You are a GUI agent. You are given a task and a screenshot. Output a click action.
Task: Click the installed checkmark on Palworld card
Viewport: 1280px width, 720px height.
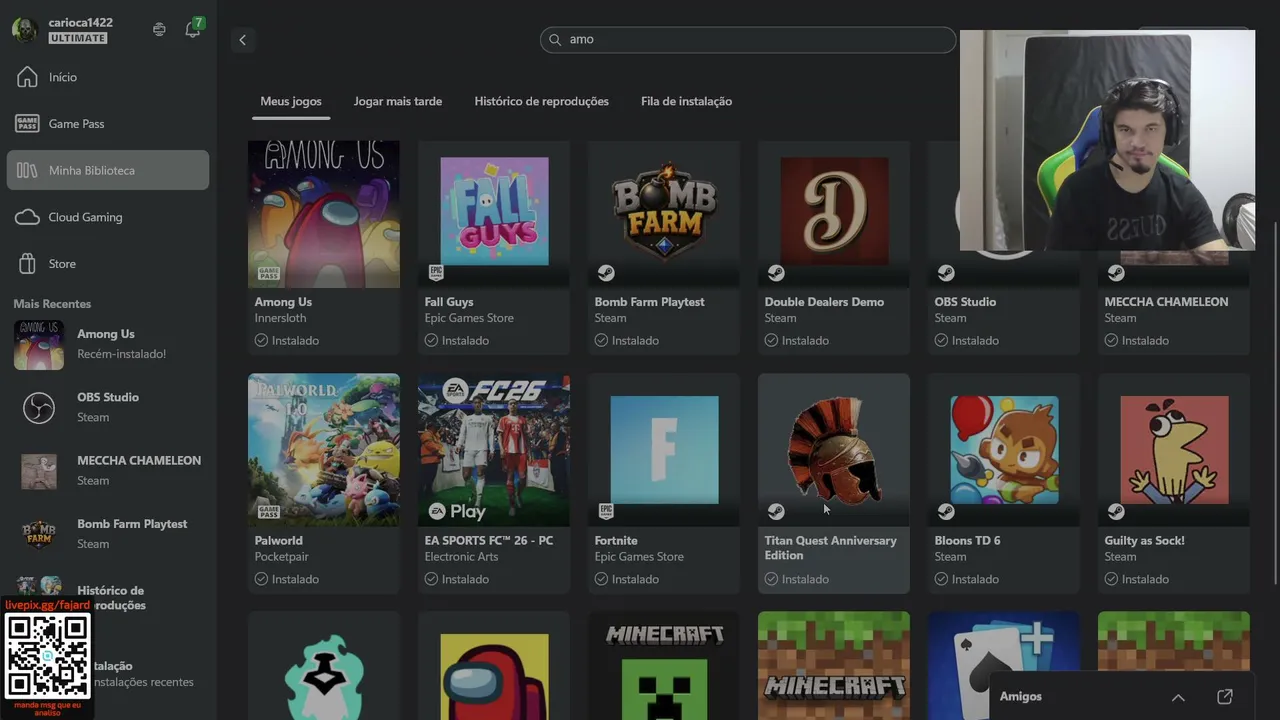261,579
